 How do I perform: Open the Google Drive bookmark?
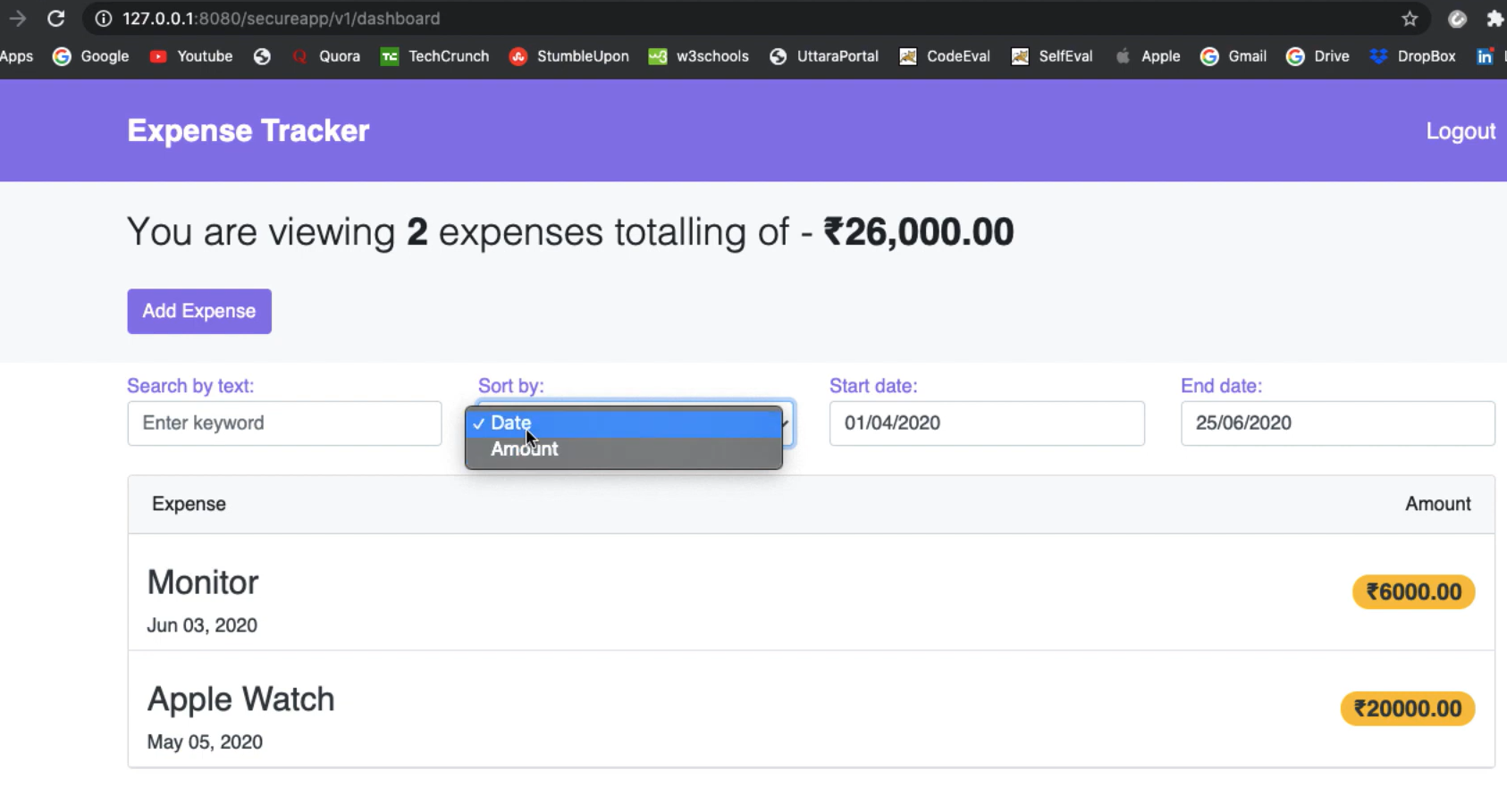1316,56
